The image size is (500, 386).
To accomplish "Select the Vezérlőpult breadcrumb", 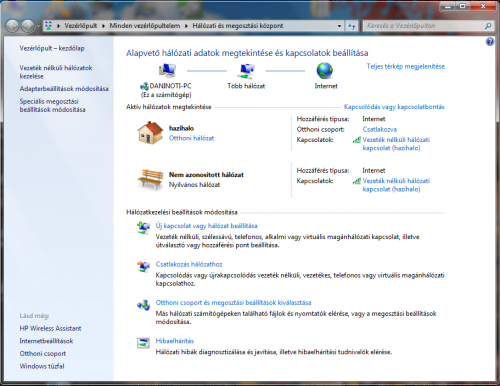I will click(x=81, y=26).
